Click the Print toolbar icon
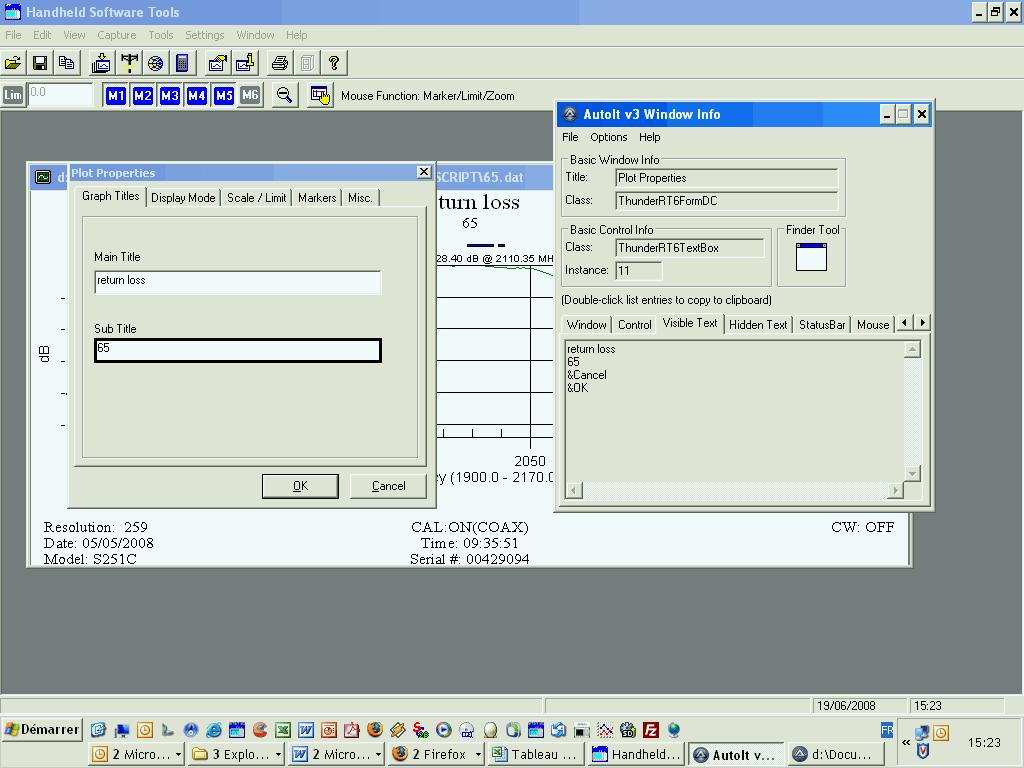Screen dimensions: 1024x768 coord(280,63)
